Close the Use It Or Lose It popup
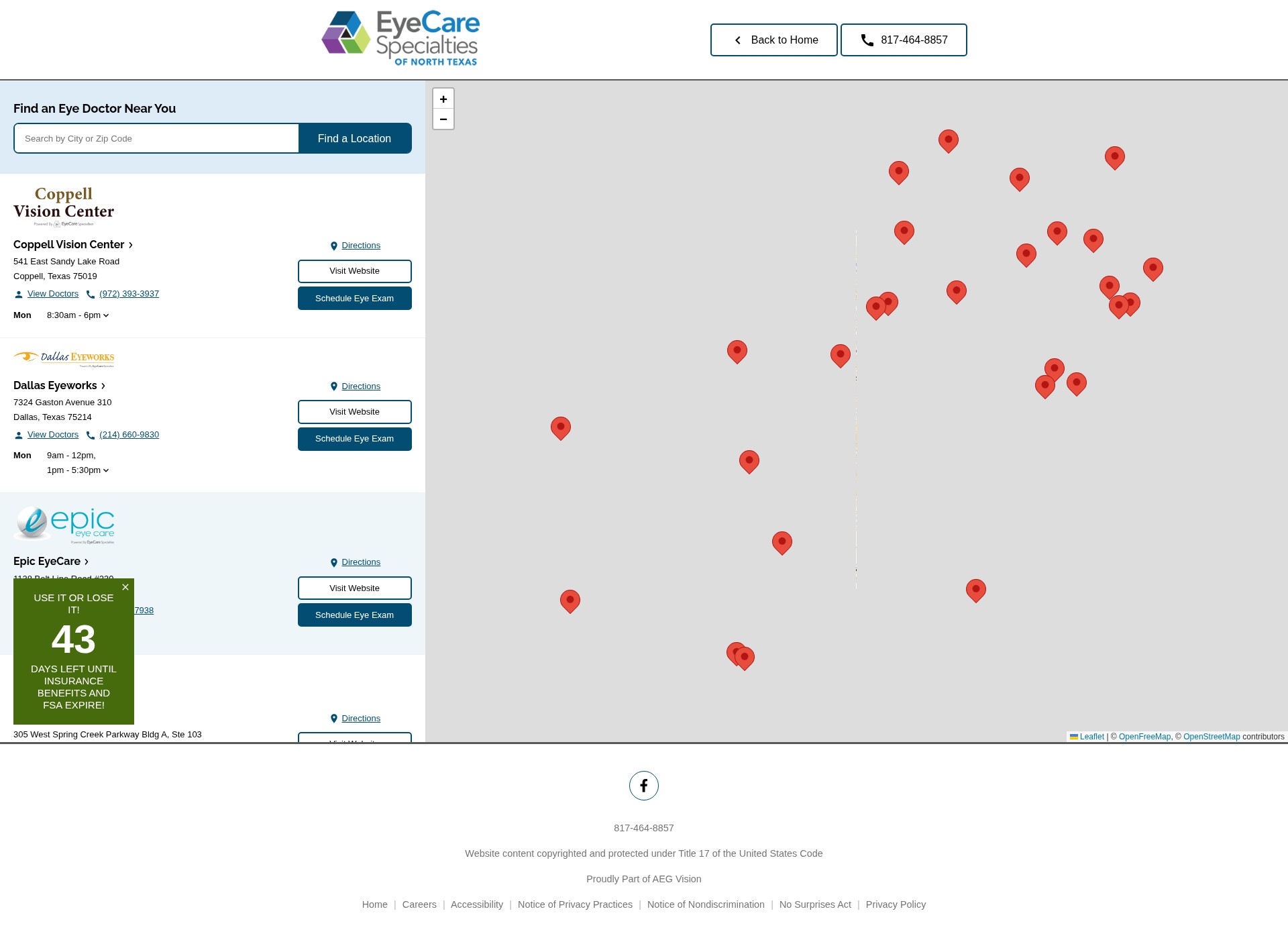 (x=125, y=587)
